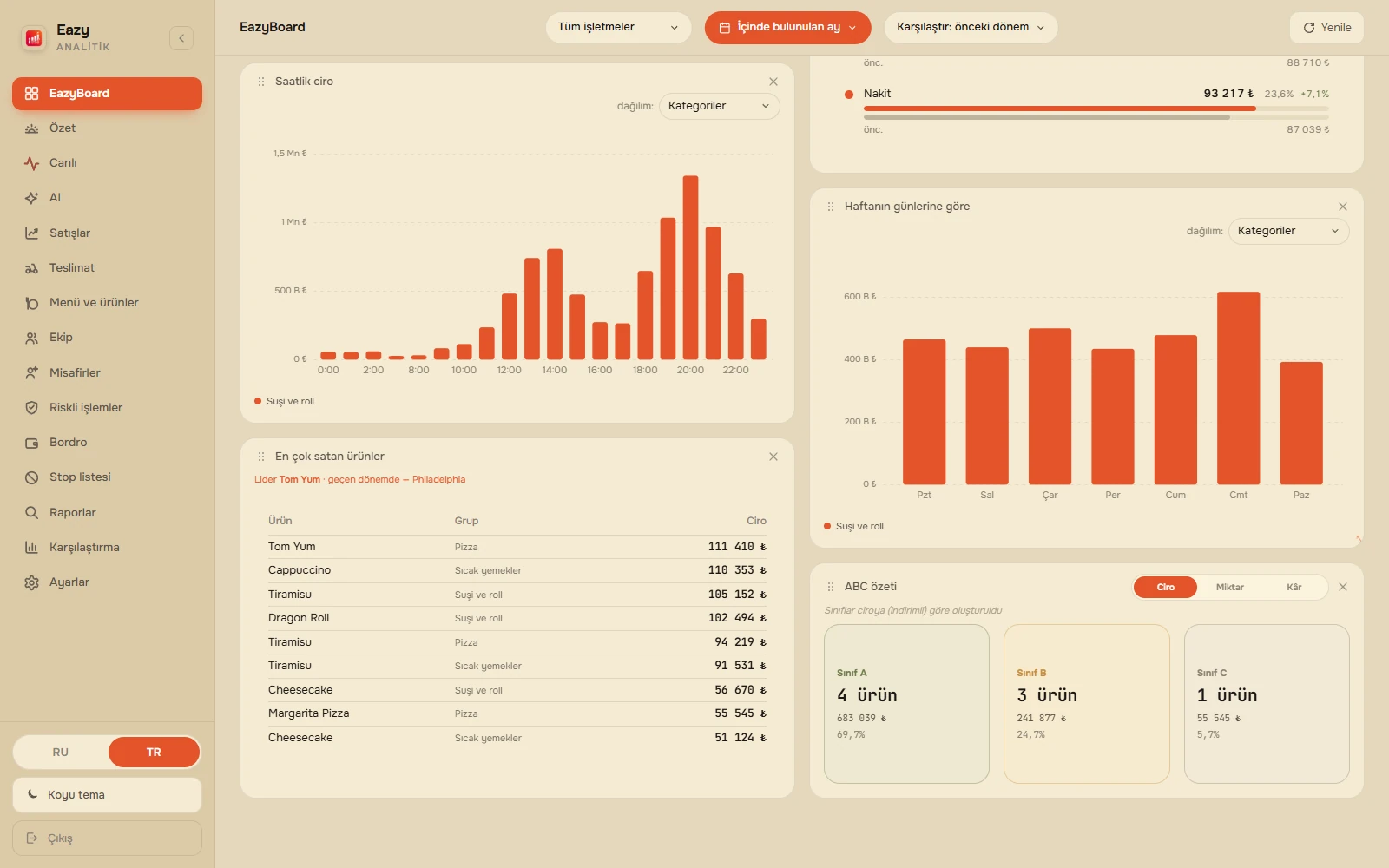Click the Raporlar magnifier icon
This screenshot has width=1389, height=868.
click(32, 513)
